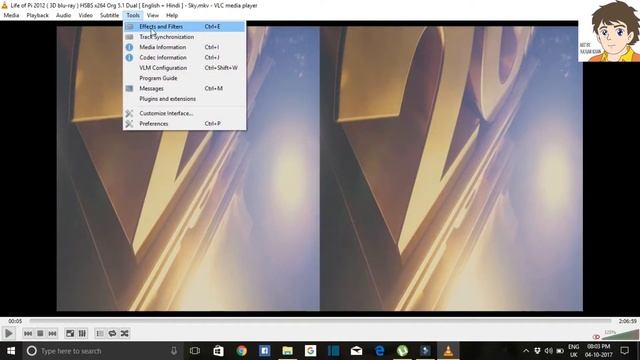The height and width of the screenshot is (360, 640).
Task: Click the playback seek bar
Action: (x=320, y=321)
